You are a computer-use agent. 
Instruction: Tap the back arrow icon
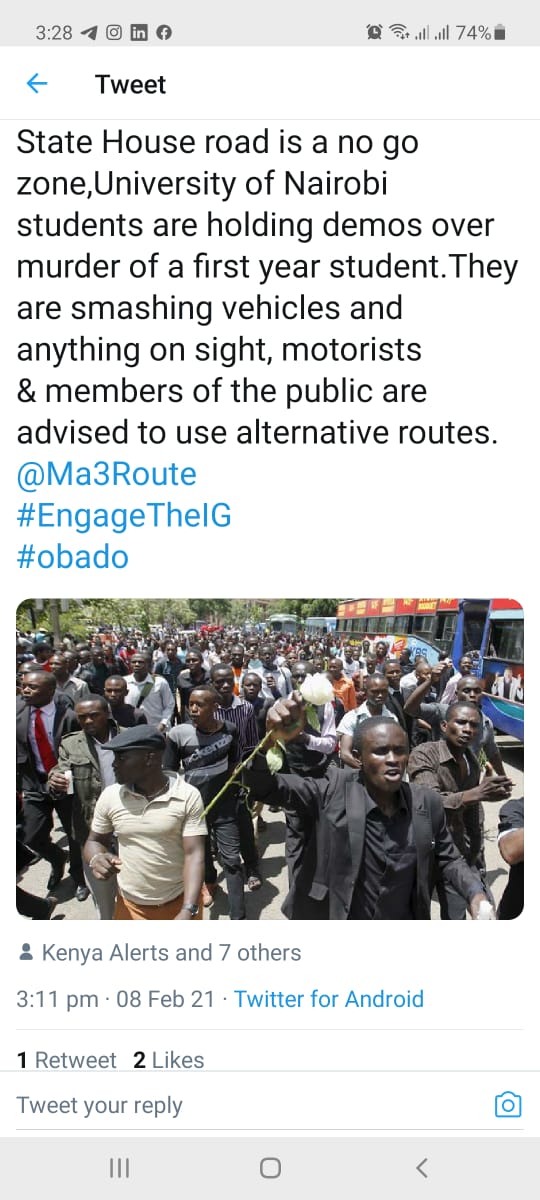click(x=37, y=84)
